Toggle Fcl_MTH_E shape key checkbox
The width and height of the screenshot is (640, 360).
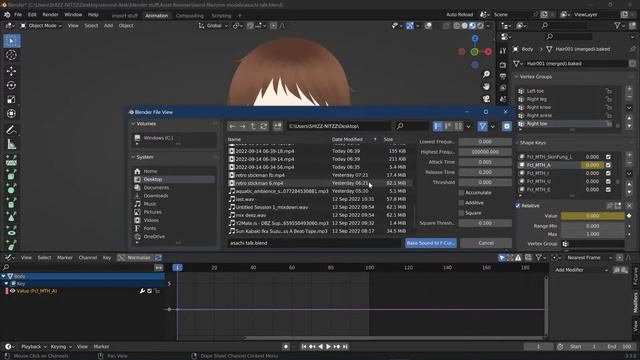coord(608,189)
